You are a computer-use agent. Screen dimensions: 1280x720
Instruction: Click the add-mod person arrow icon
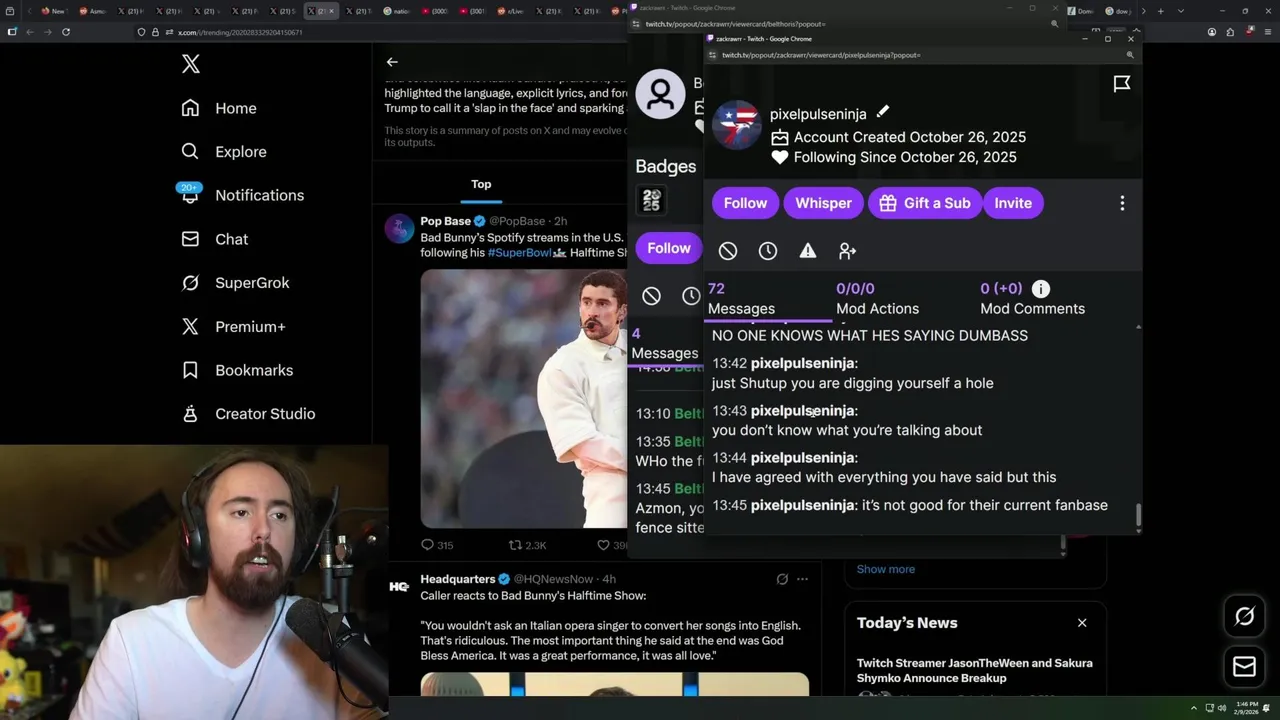(x=848, y=251)
